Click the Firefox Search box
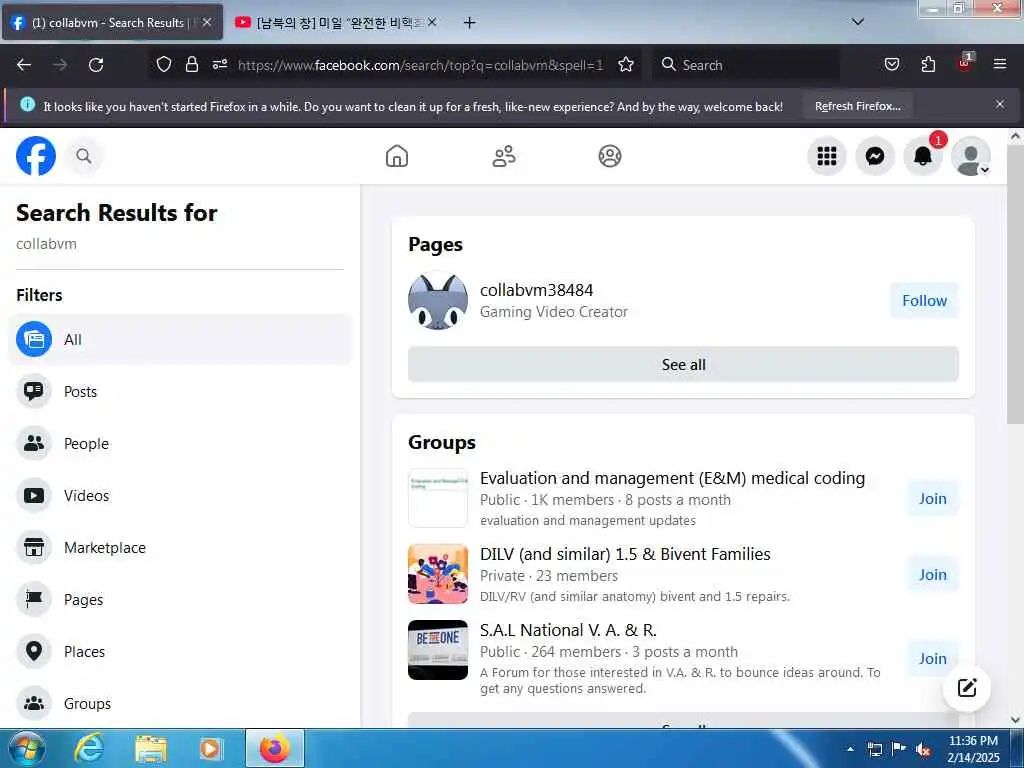This screenshot has width=1024, height=768. point(746,65)
